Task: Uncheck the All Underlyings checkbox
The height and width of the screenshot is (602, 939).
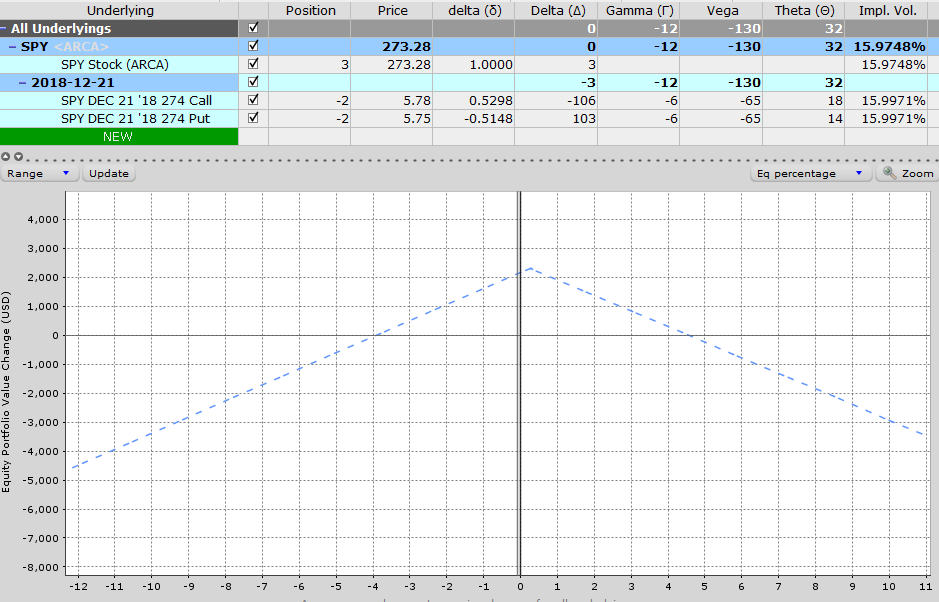Action: pos(253,28)
